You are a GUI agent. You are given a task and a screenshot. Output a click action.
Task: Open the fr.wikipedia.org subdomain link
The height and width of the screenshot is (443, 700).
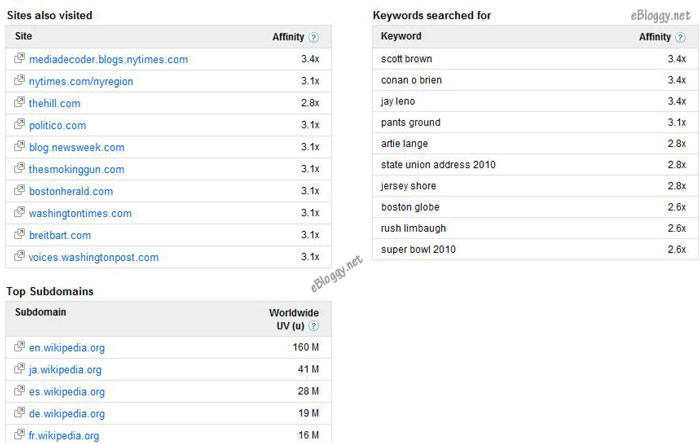point(64,435)
